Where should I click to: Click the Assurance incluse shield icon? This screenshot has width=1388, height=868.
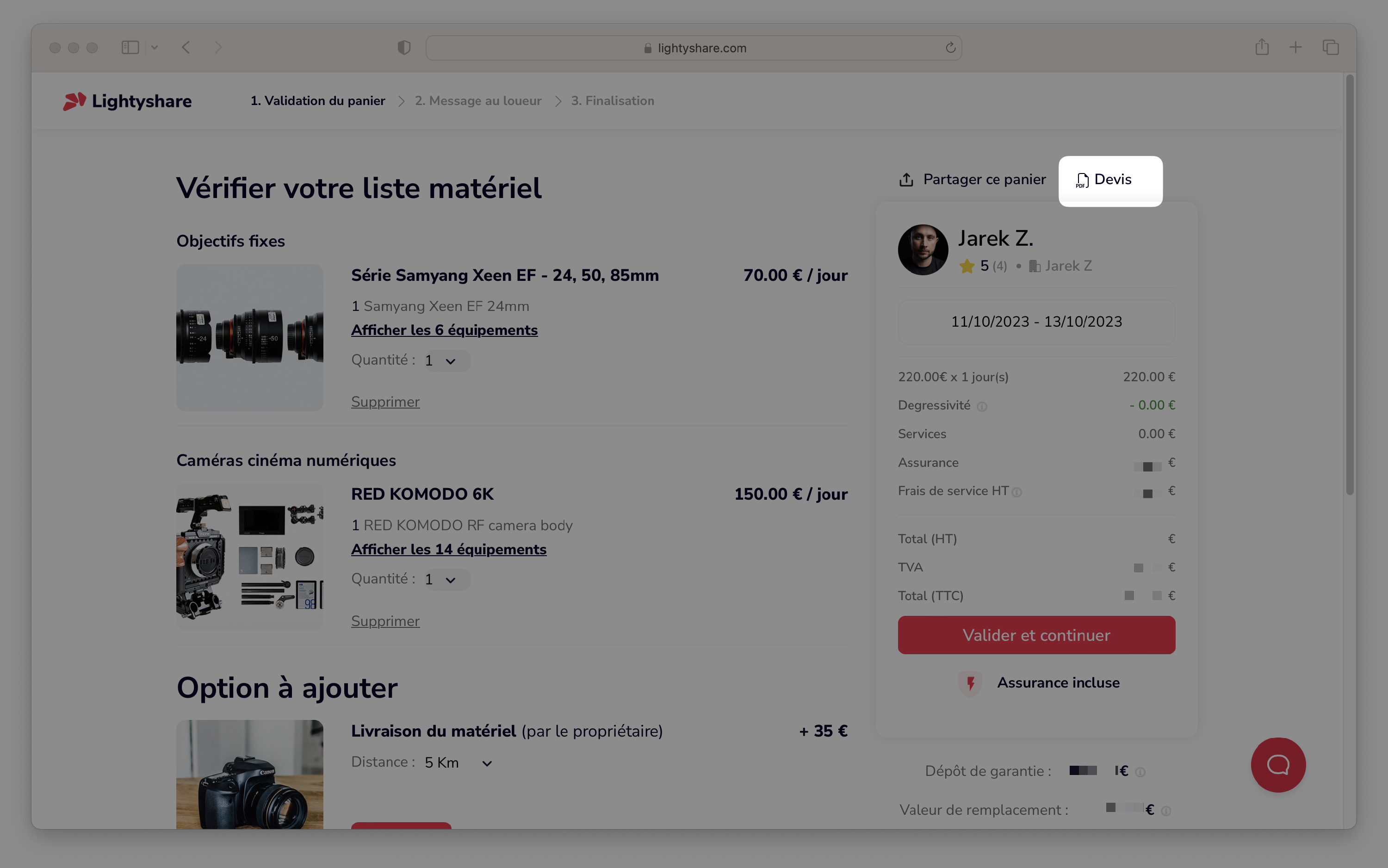(970, 683)
